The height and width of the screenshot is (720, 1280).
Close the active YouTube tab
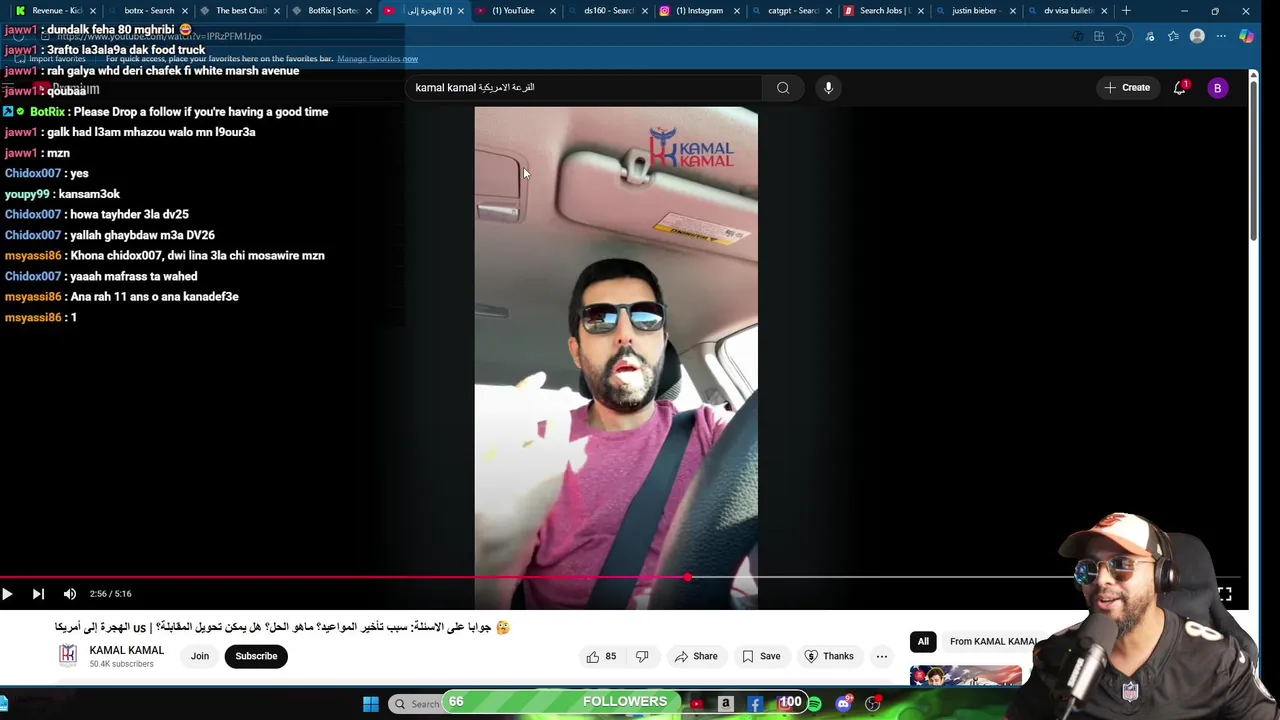[461, 11]
